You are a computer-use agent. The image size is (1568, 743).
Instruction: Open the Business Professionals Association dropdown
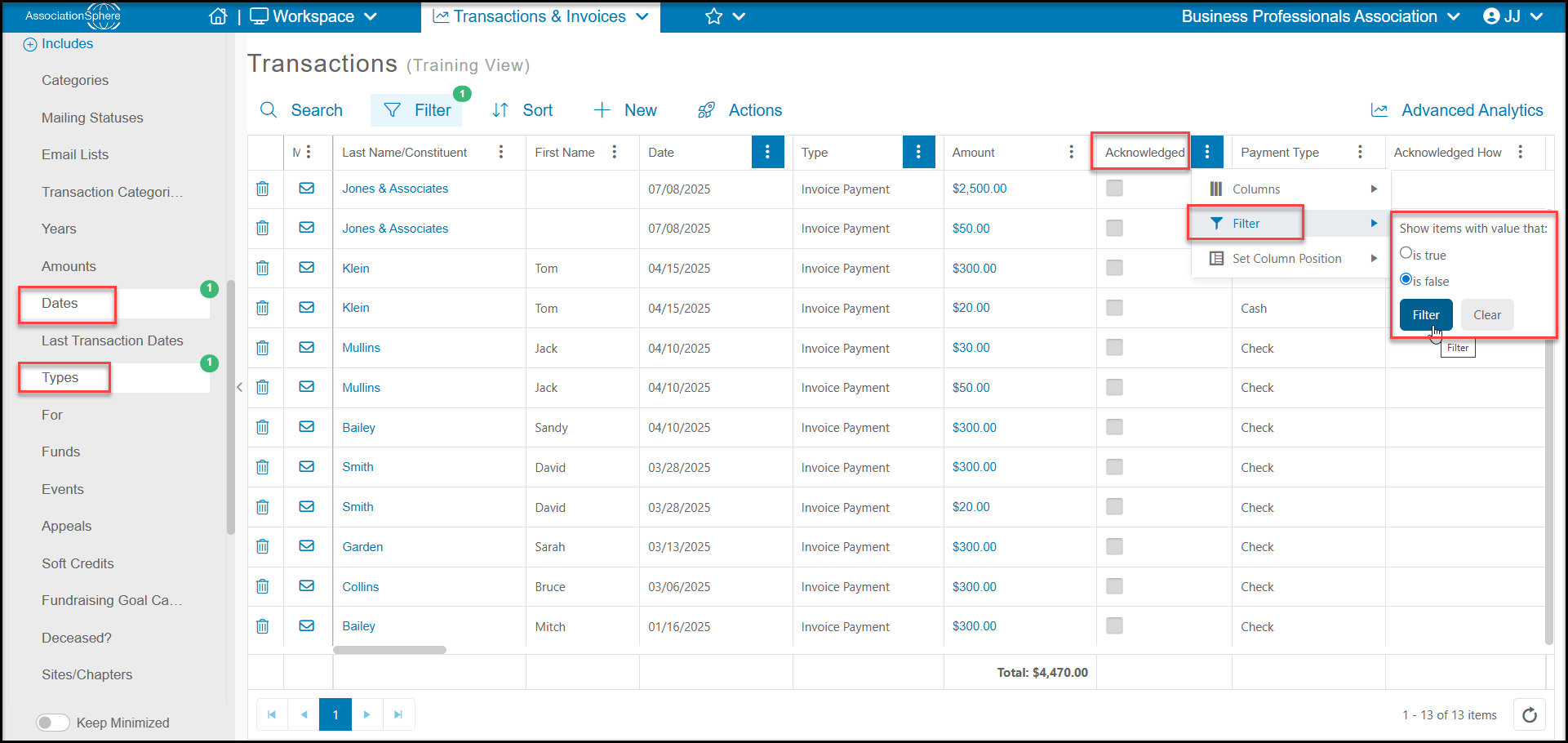pyautogui.click(x=1320, y=16)
